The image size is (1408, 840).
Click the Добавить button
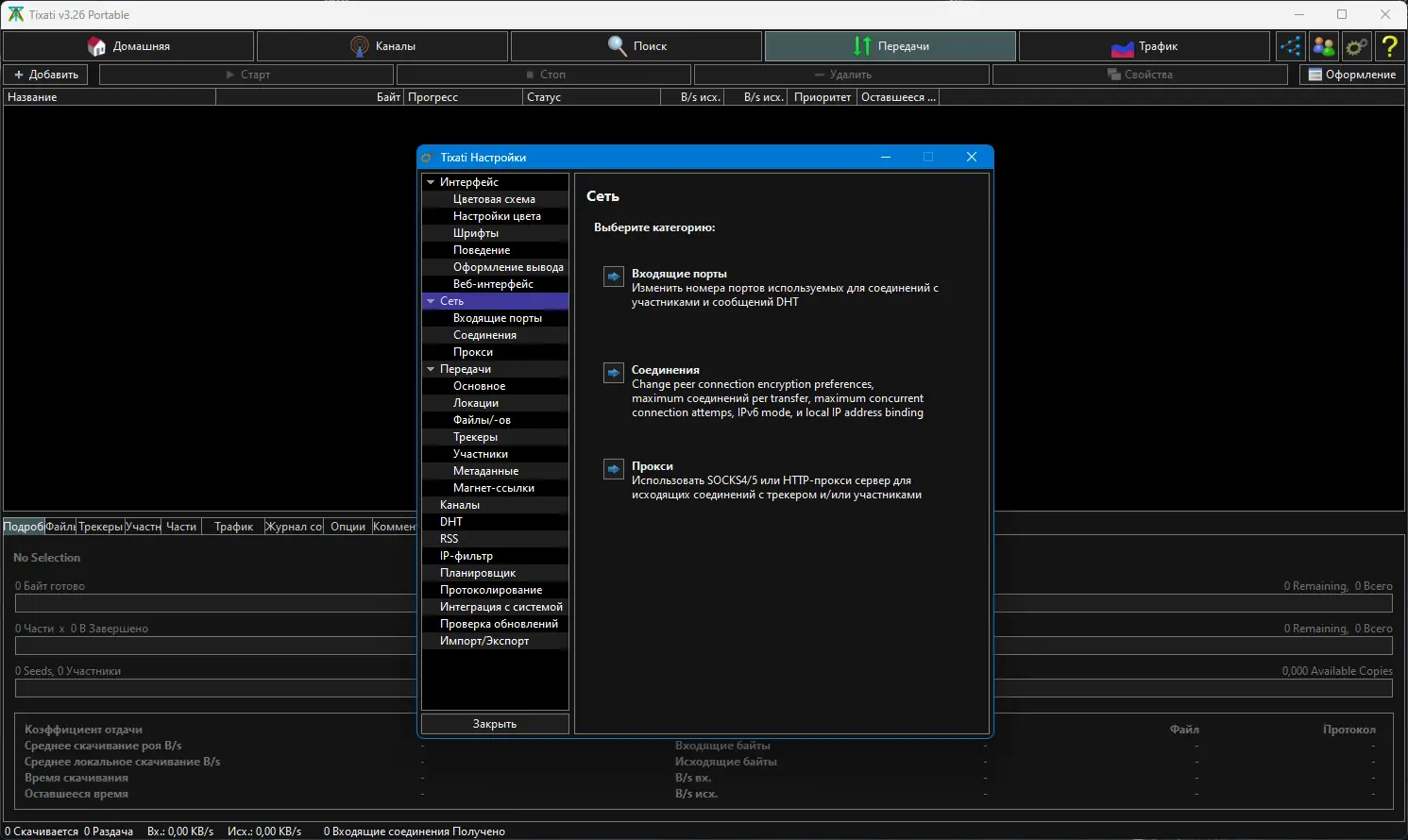46,75
